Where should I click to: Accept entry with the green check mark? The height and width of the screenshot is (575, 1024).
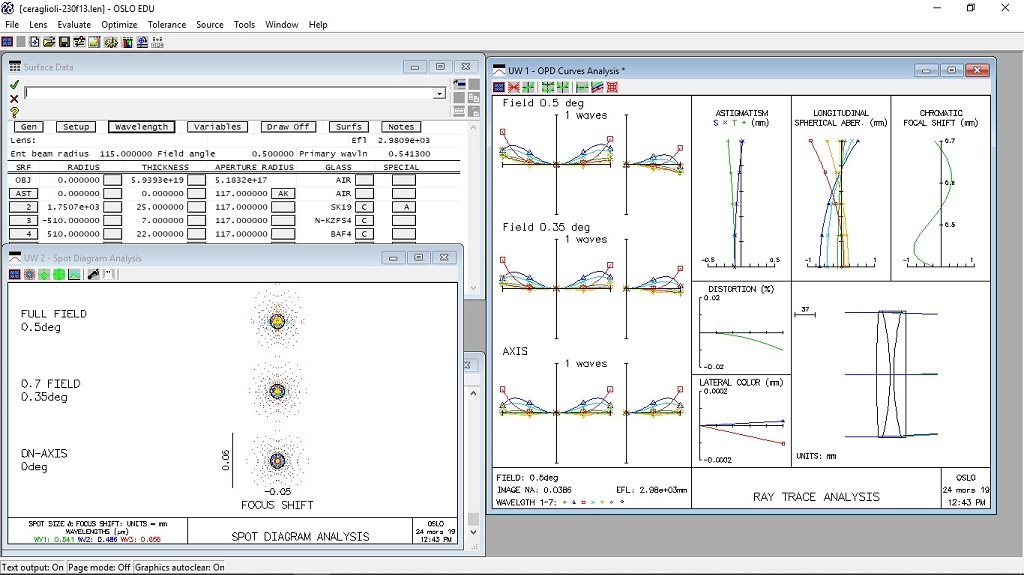pyautogui.click(x=14, y=85)
